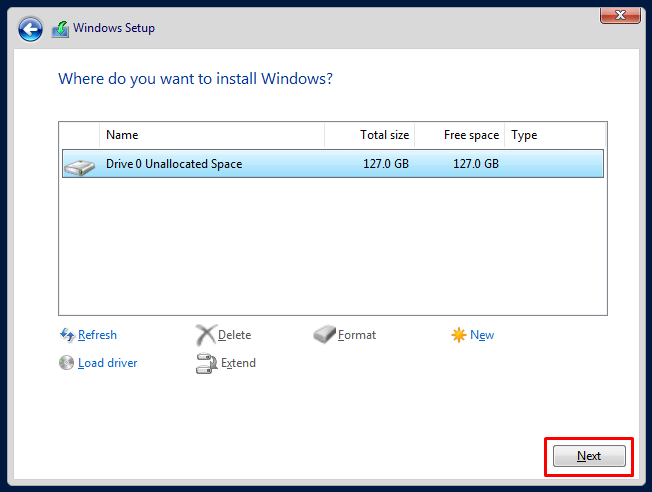Click the Windows Setup title icon
652x492 pixels.
click(60, 29)
